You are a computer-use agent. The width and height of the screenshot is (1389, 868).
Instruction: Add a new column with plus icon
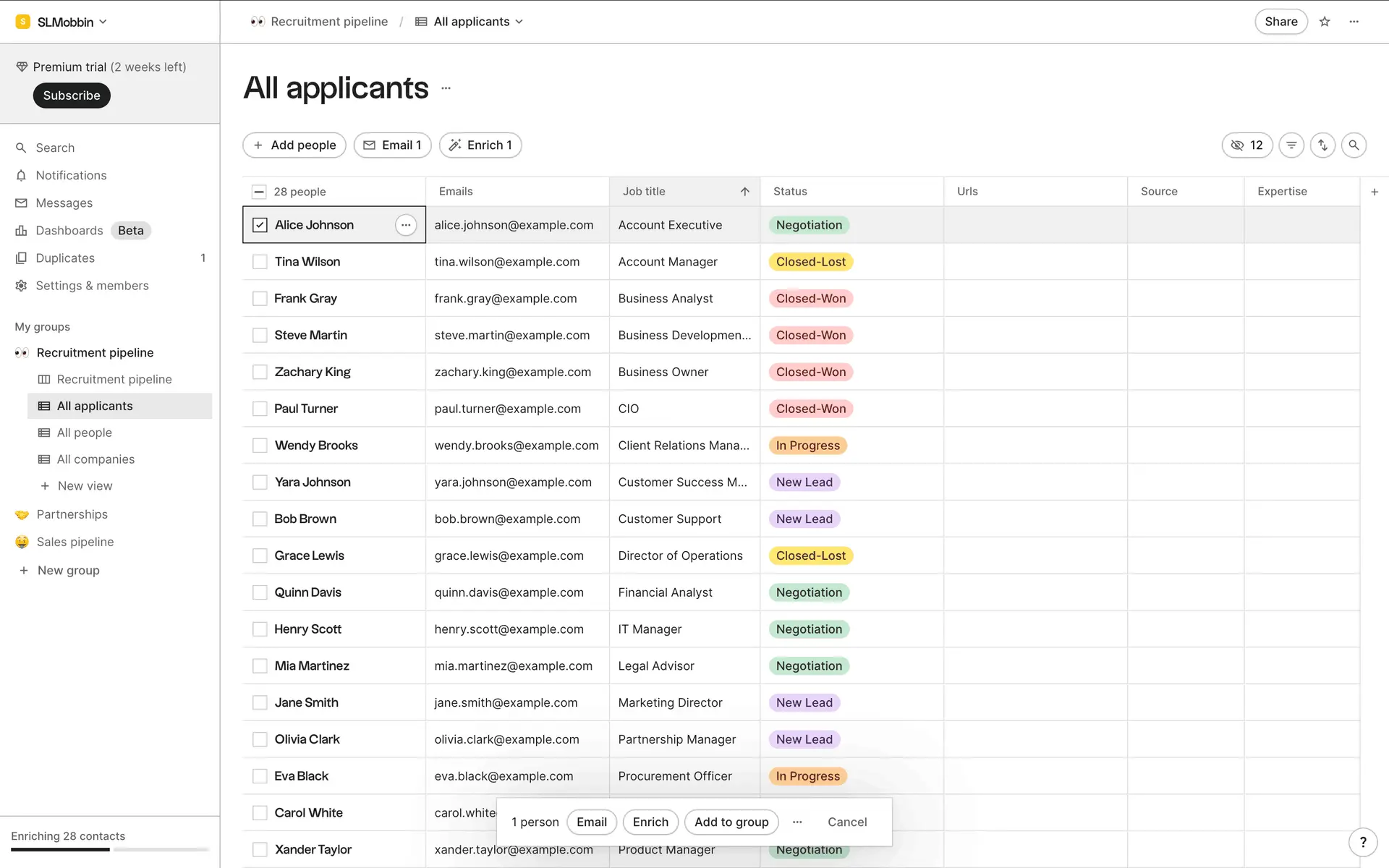point(1375,192)
